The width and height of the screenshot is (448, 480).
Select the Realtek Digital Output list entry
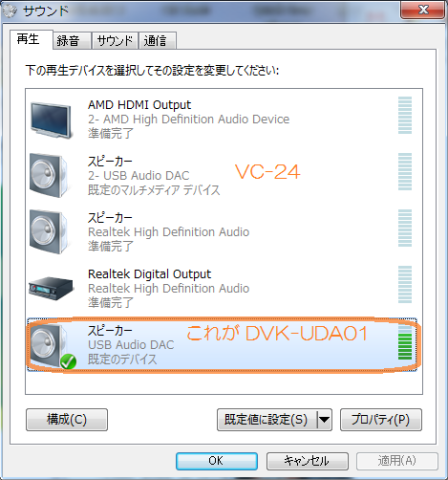[x=222, y=288]
